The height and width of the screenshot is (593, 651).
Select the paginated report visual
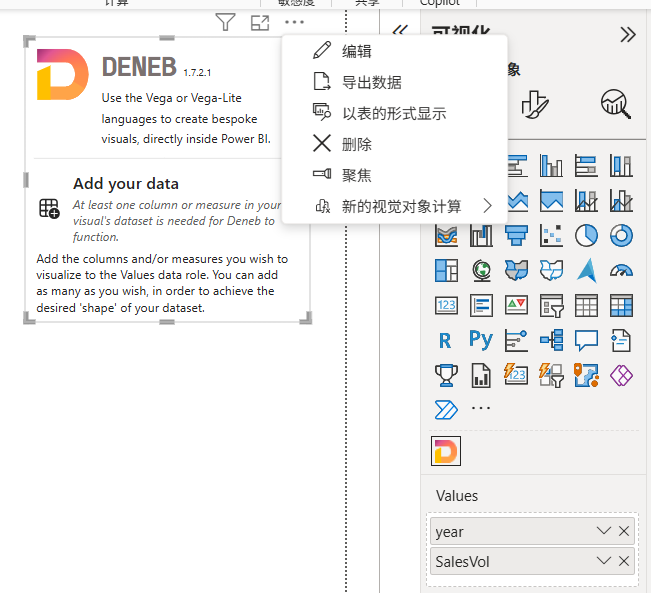pyautogui.click(x=481, y=375)
